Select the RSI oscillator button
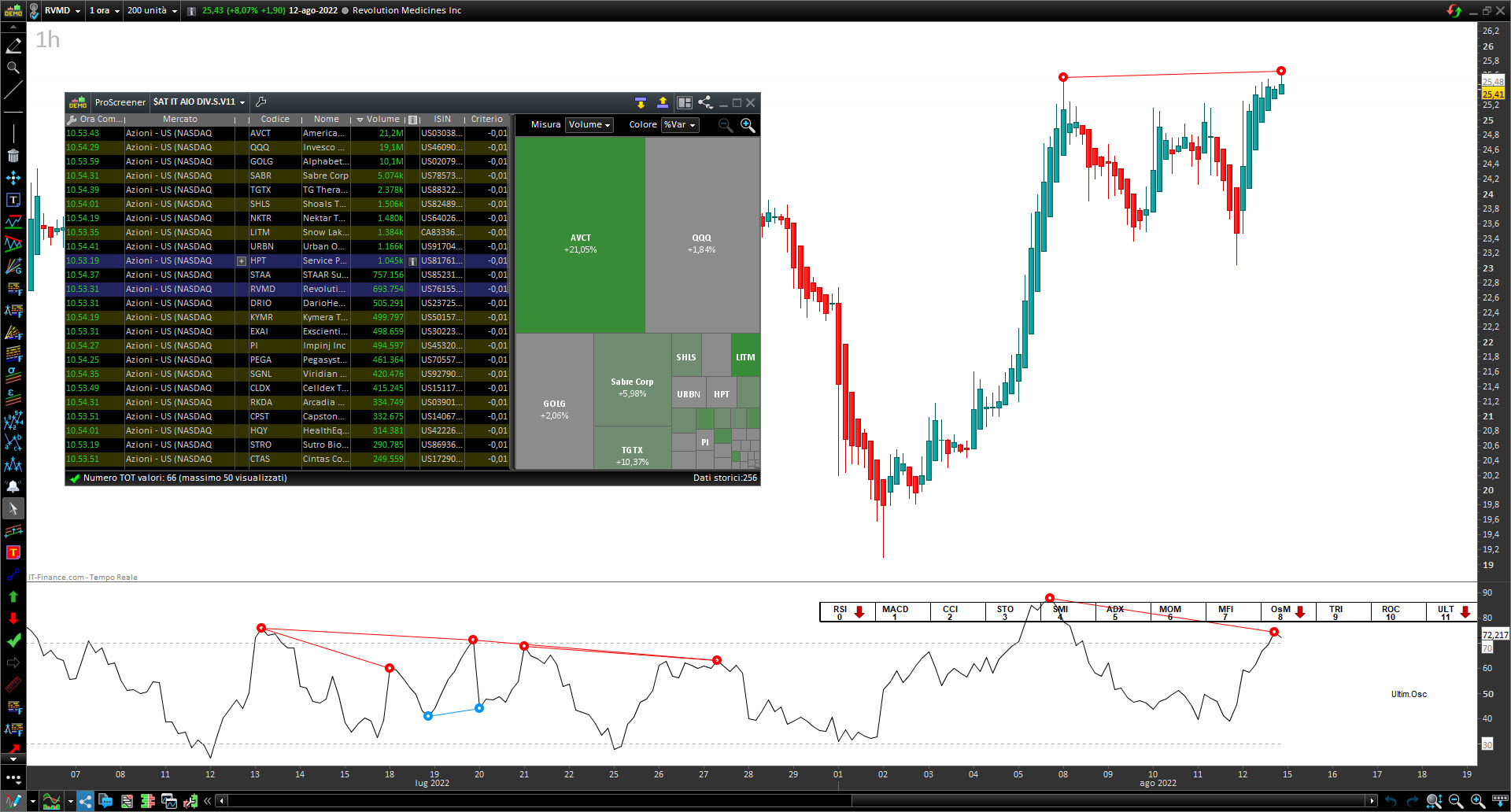 848,612
